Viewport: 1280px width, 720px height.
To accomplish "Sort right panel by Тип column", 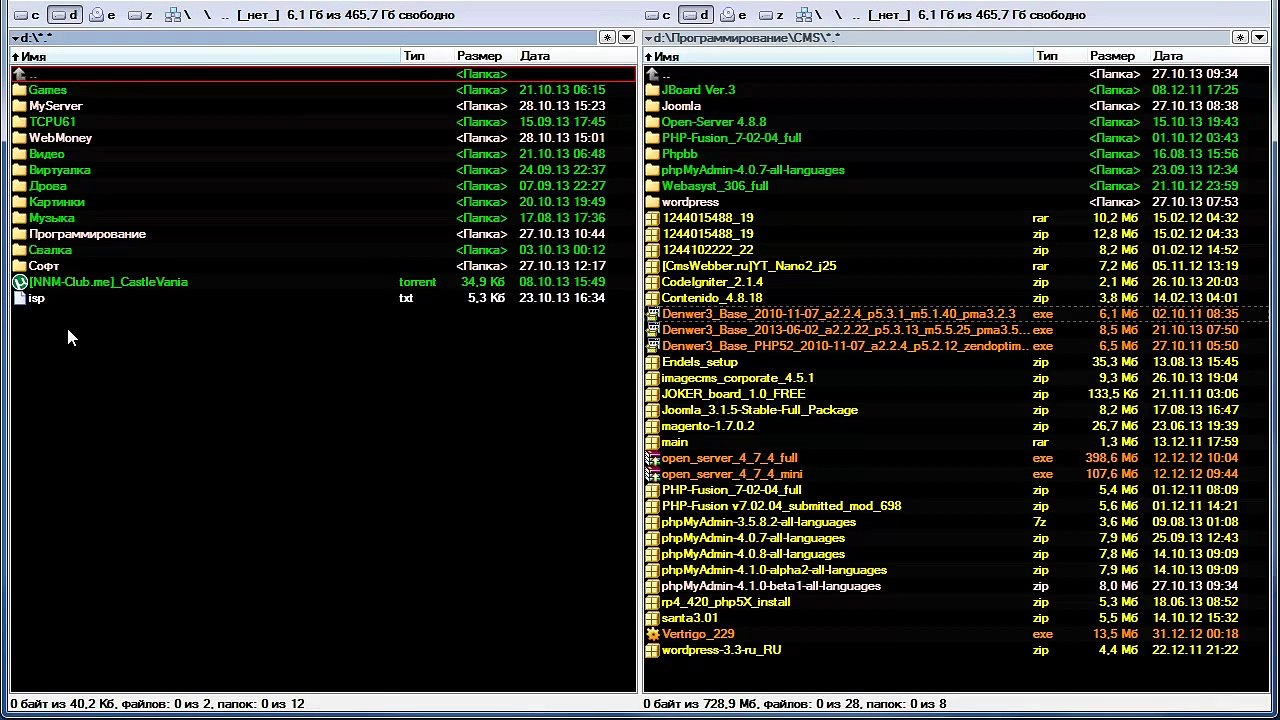I will 1059,56.
